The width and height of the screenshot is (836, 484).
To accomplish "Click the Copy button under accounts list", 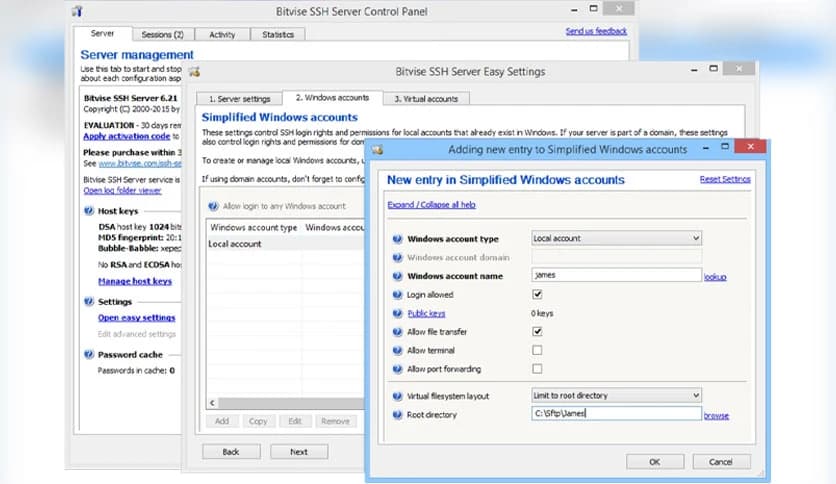I will 258,421.
